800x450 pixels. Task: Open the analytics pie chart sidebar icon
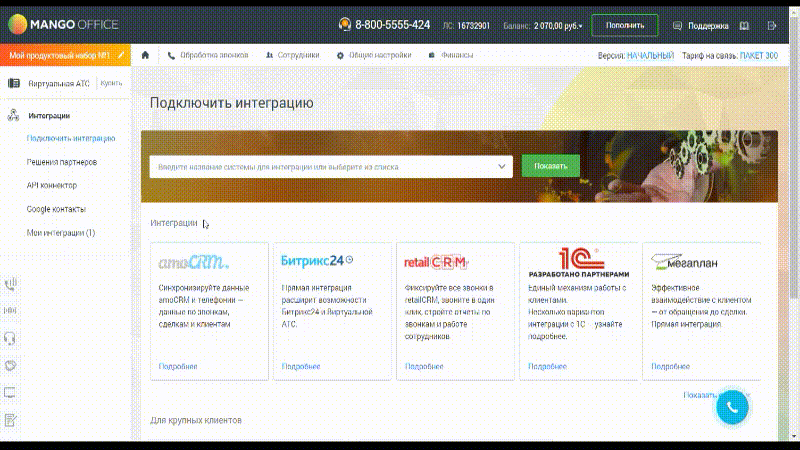tap(10, 365)
